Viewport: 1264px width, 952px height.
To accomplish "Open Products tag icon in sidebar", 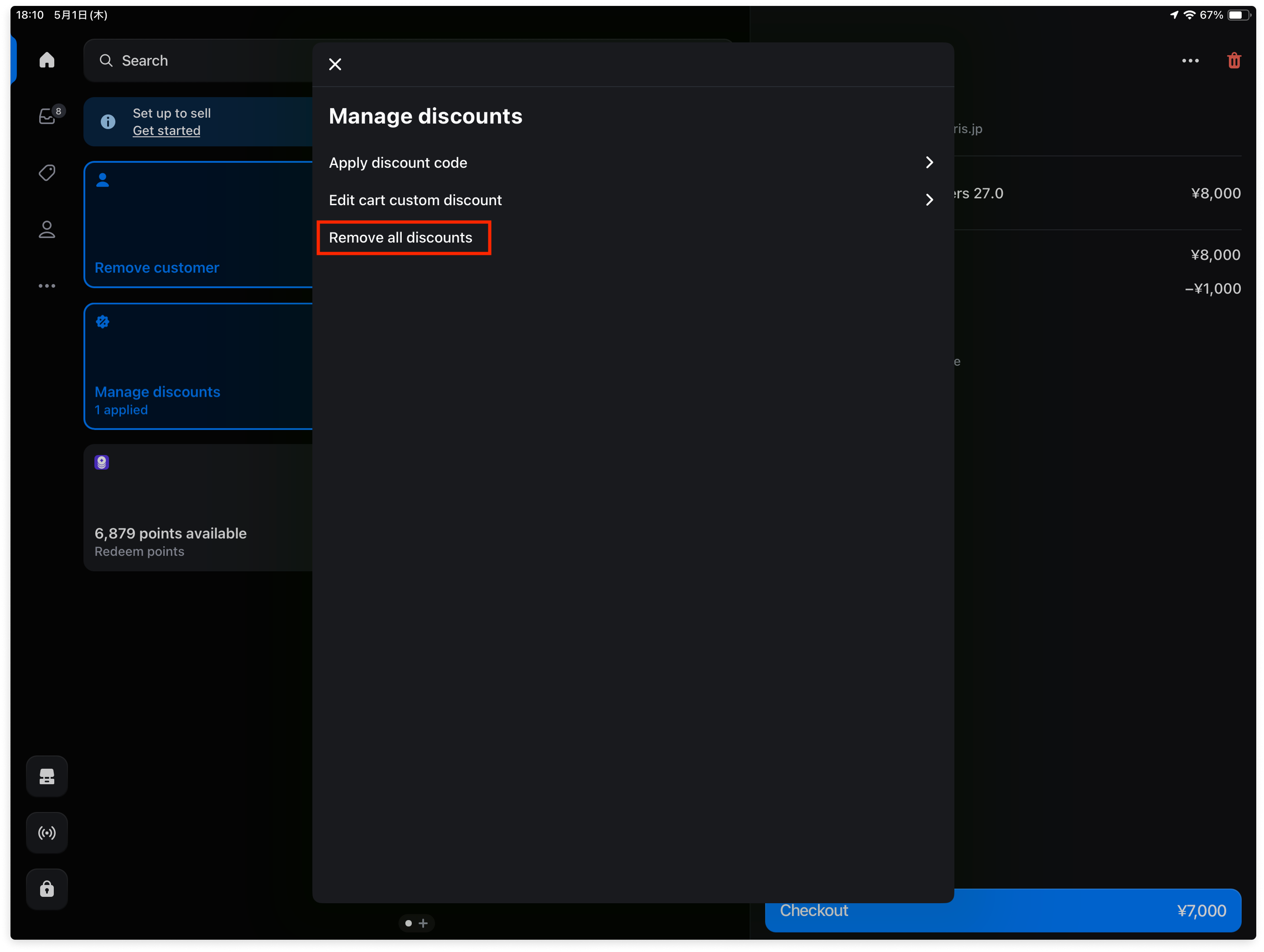I will pos(47,172).
